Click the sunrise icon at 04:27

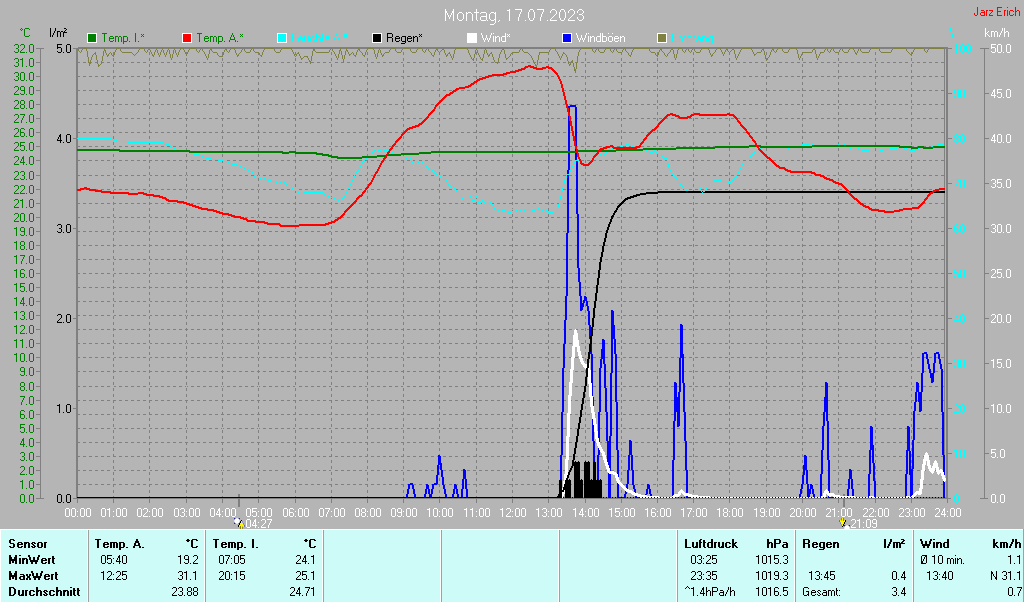[238, 523]
